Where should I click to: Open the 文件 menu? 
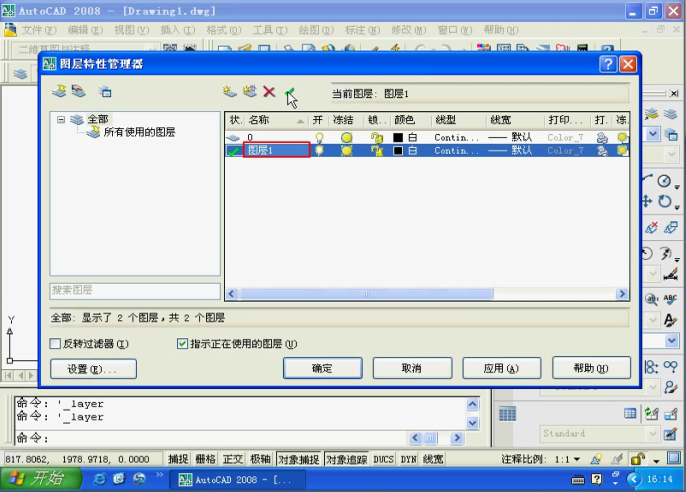[38, 30]
